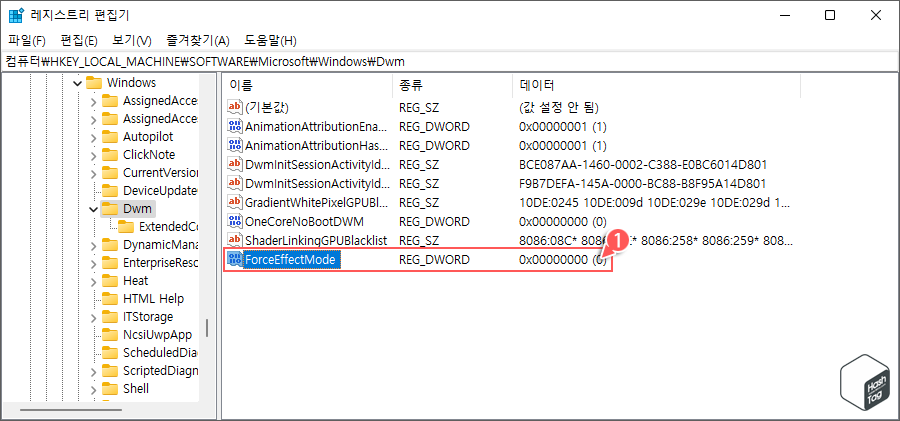Select the (기본값) value name

[x=267, y=107]
